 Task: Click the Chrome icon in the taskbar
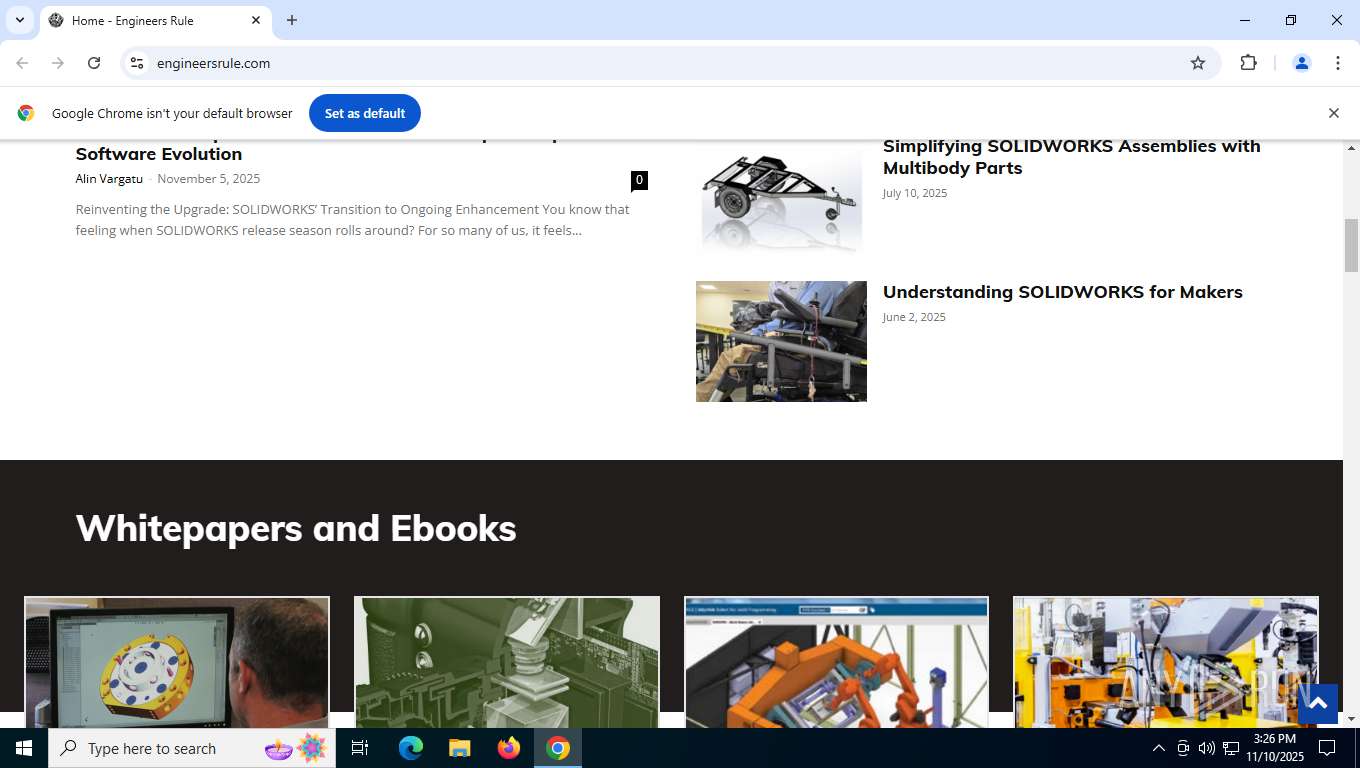pyautogui.click(x=558, y=748)
